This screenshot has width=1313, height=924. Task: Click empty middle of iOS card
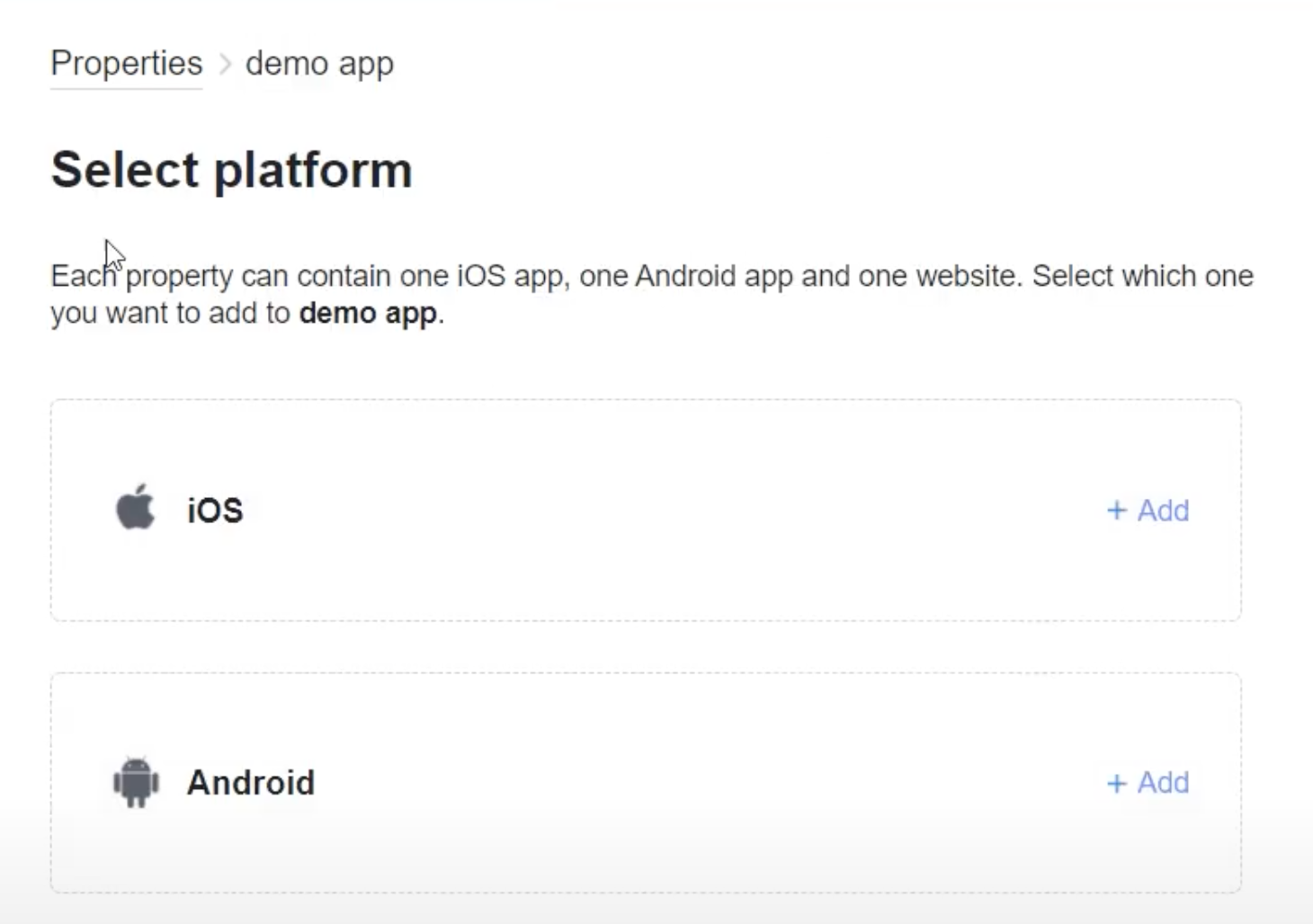click(646, 511)
